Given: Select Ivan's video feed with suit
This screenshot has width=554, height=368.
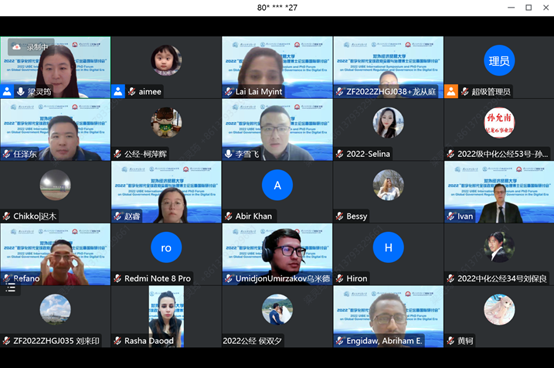Looking at the screenshot, I should [499, 192].
